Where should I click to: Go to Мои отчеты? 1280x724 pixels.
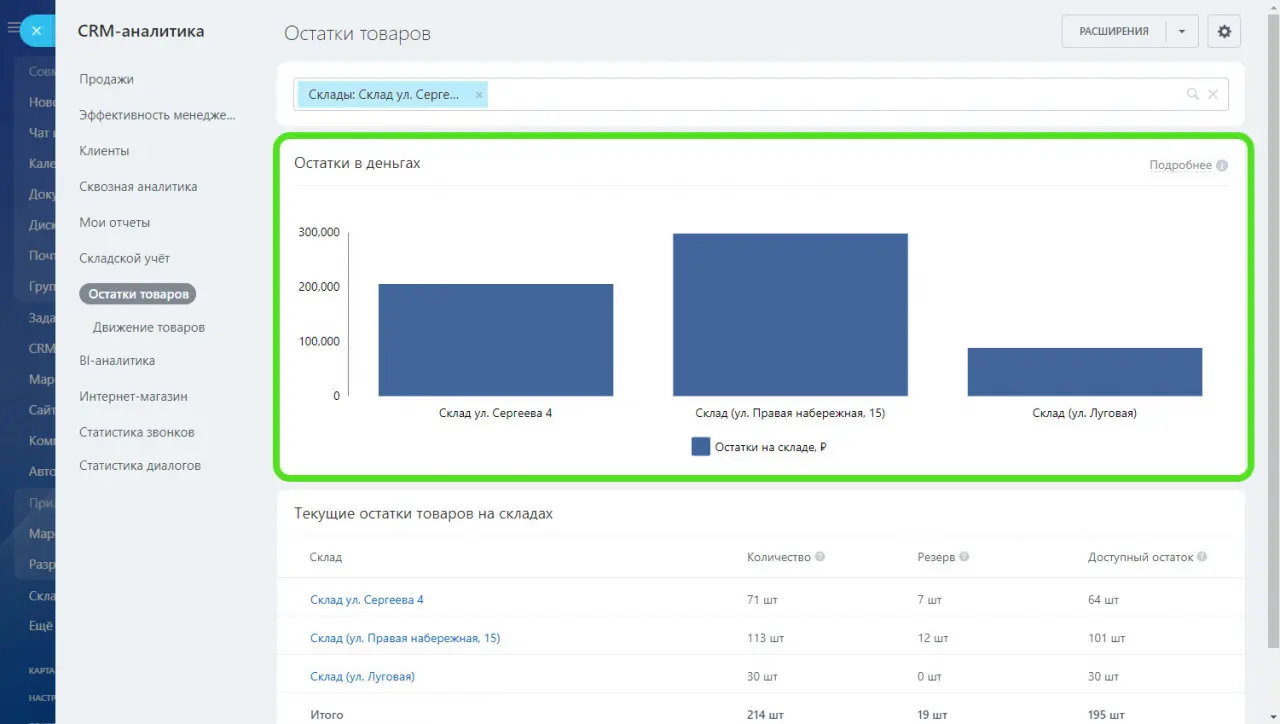click(x=114, y=223)
